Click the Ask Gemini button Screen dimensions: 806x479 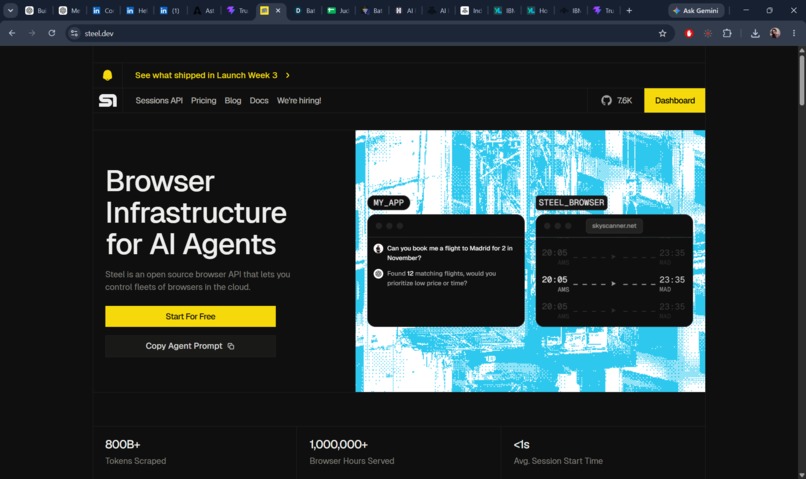point(696,10)
